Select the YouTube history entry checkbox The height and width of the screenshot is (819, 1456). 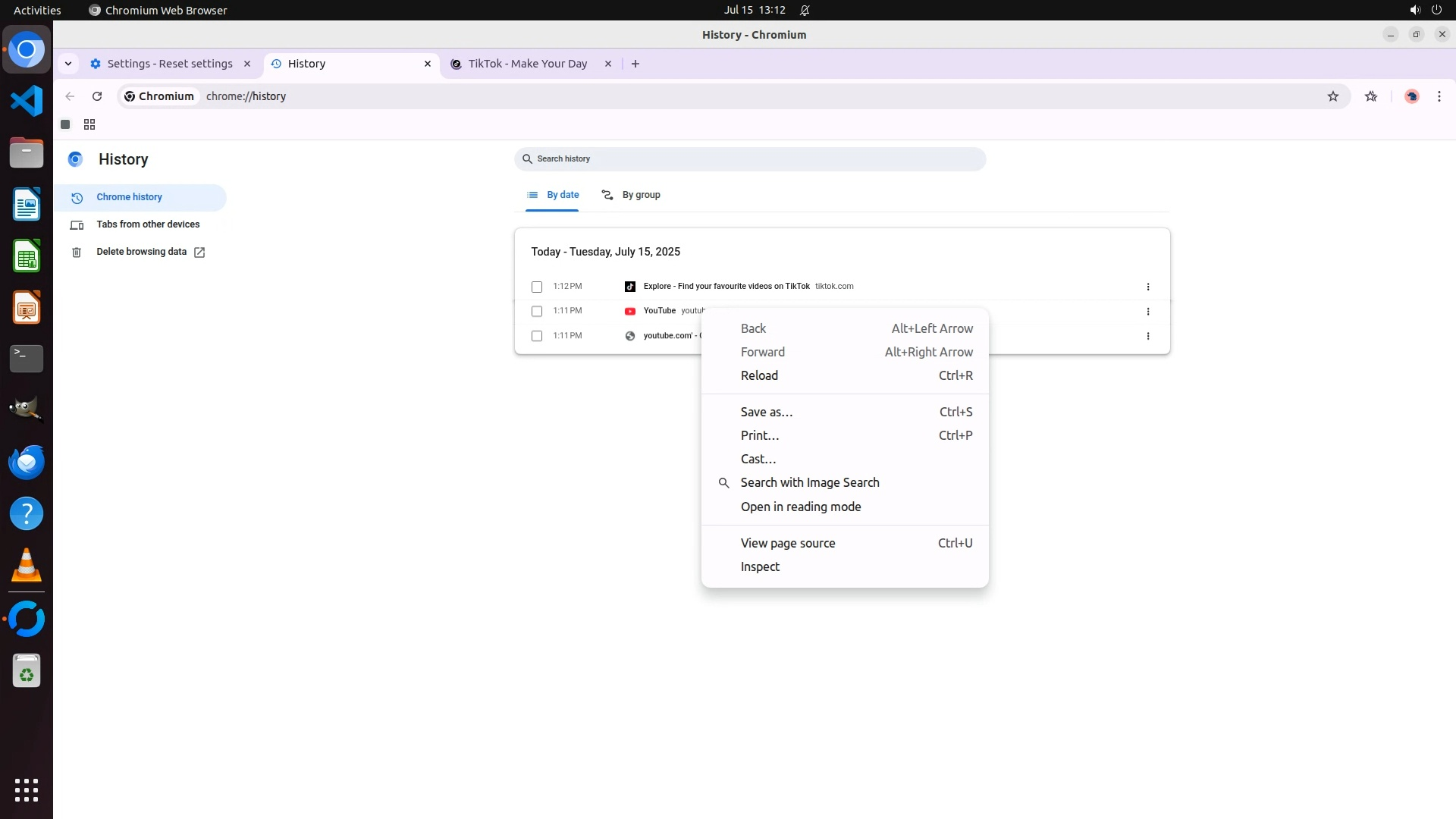tap(537, 311)
